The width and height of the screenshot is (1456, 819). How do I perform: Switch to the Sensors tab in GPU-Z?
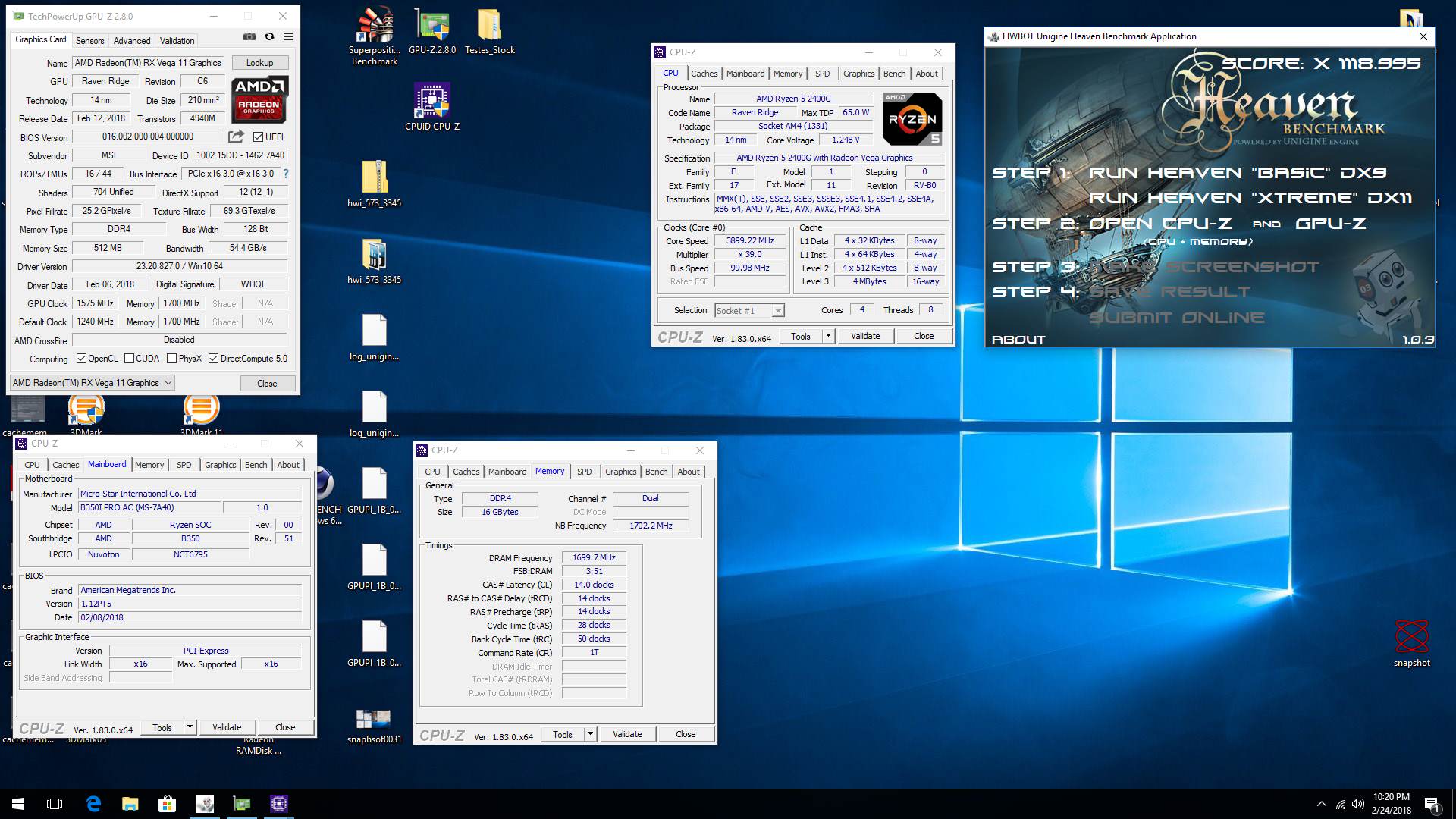(x=89, y=41)
